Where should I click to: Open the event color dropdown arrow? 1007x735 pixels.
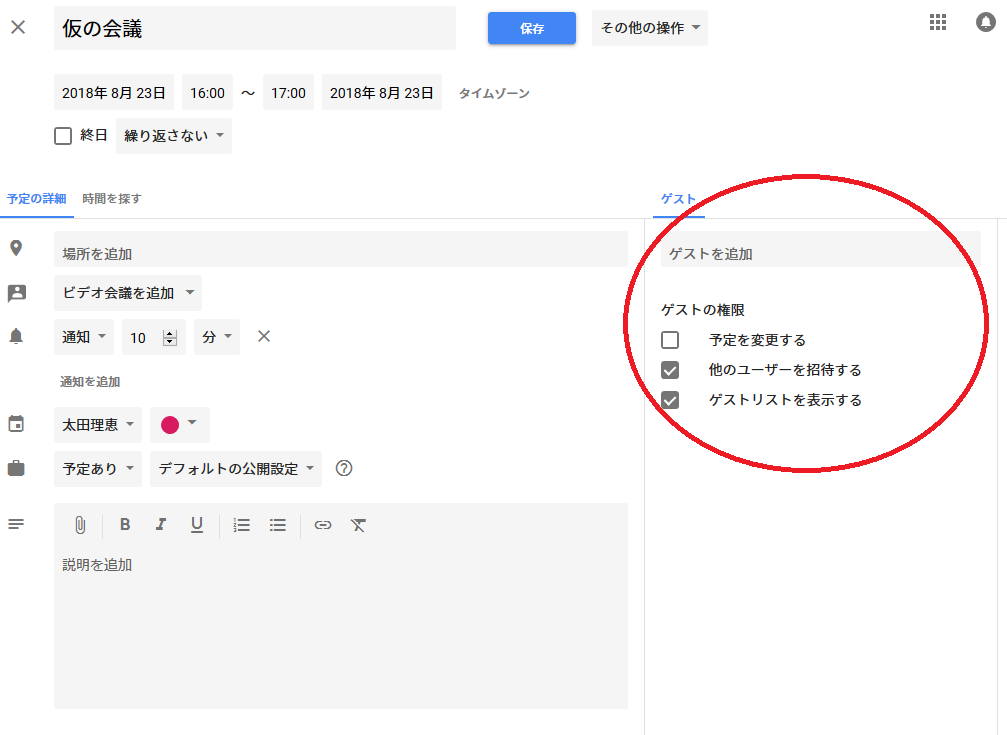coord(192,423)
